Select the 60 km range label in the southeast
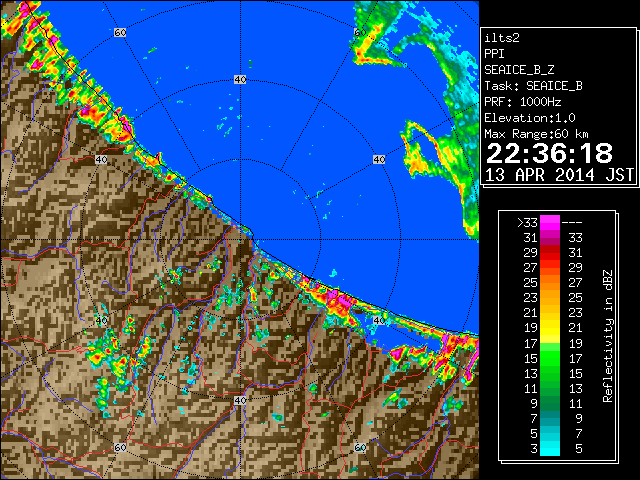 point(360,448)
